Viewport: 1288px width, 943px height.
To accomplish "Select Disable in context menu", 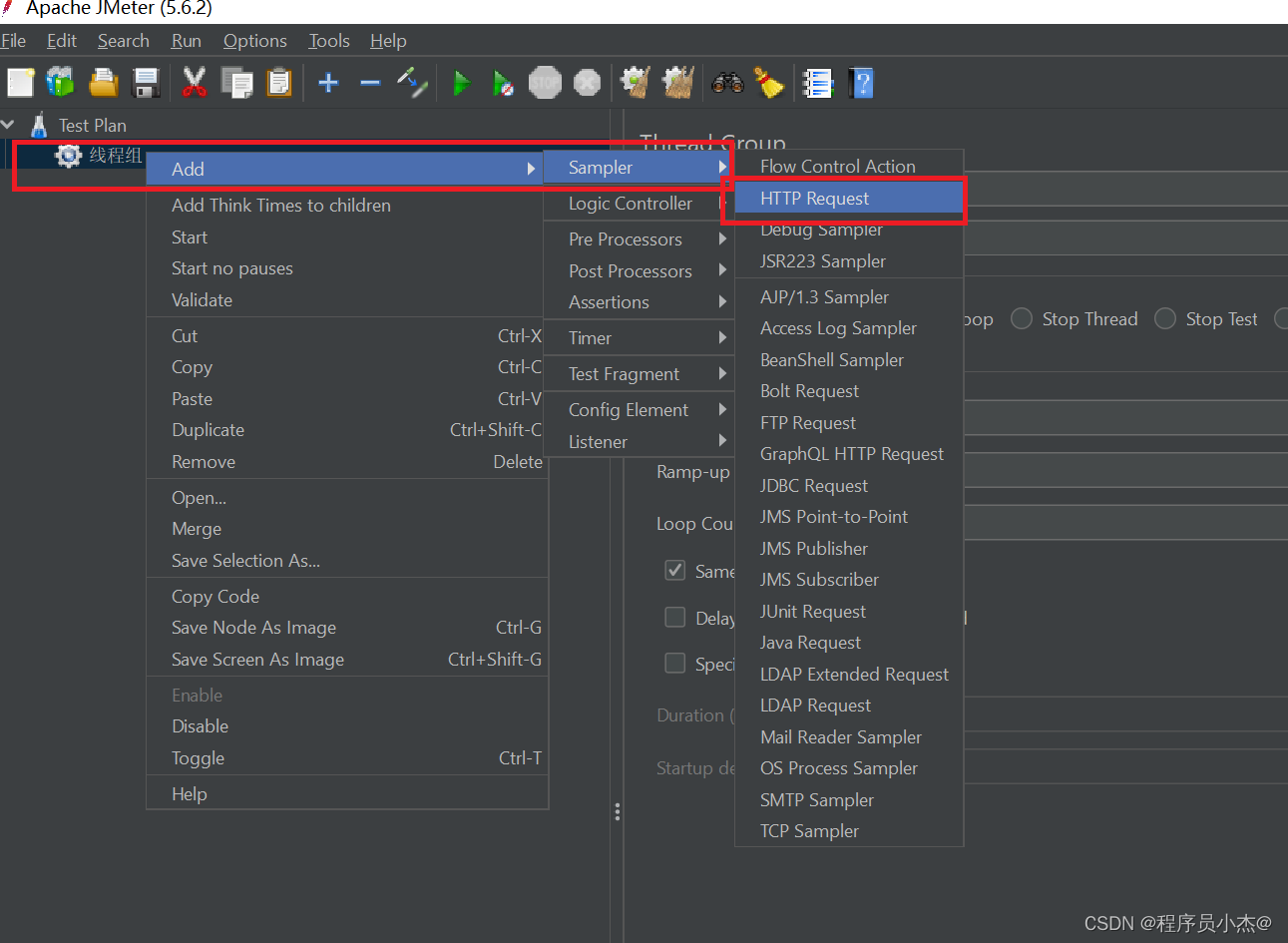I will (347, 726).
